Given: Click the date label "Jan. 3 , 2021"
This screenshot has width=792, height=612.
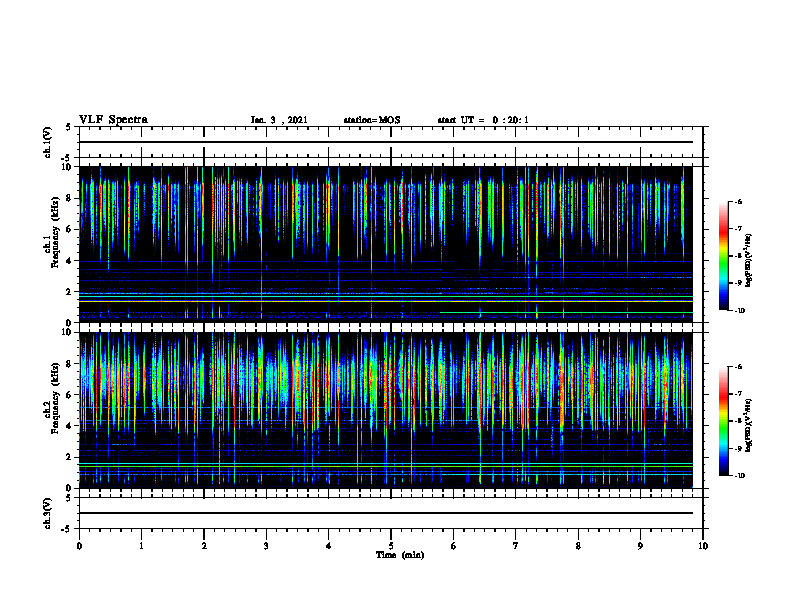Looking at the screenshot, I should (x=279, y=120).
